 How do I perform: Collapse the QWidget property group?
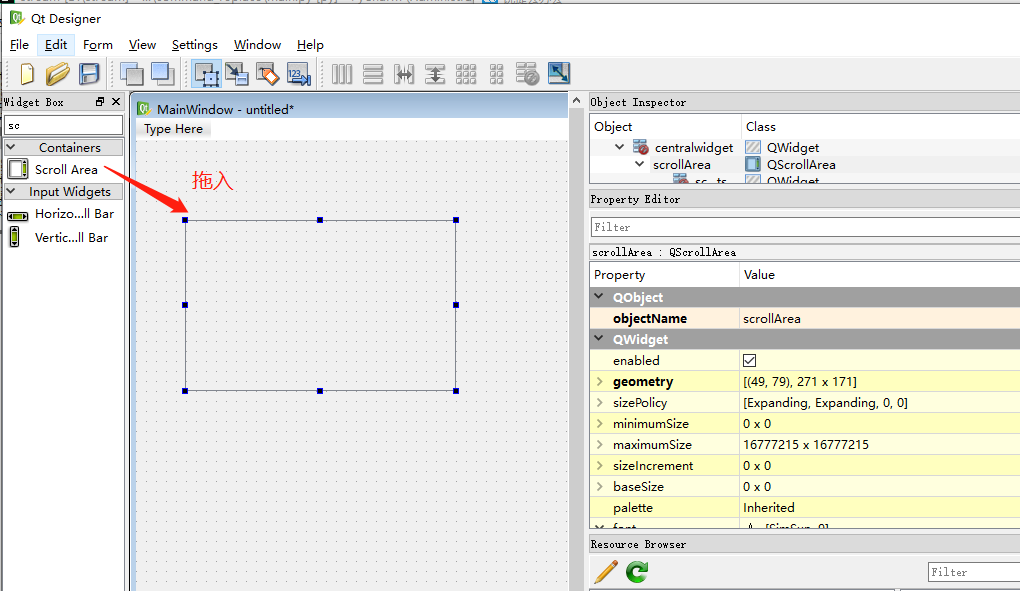point(599,339)
